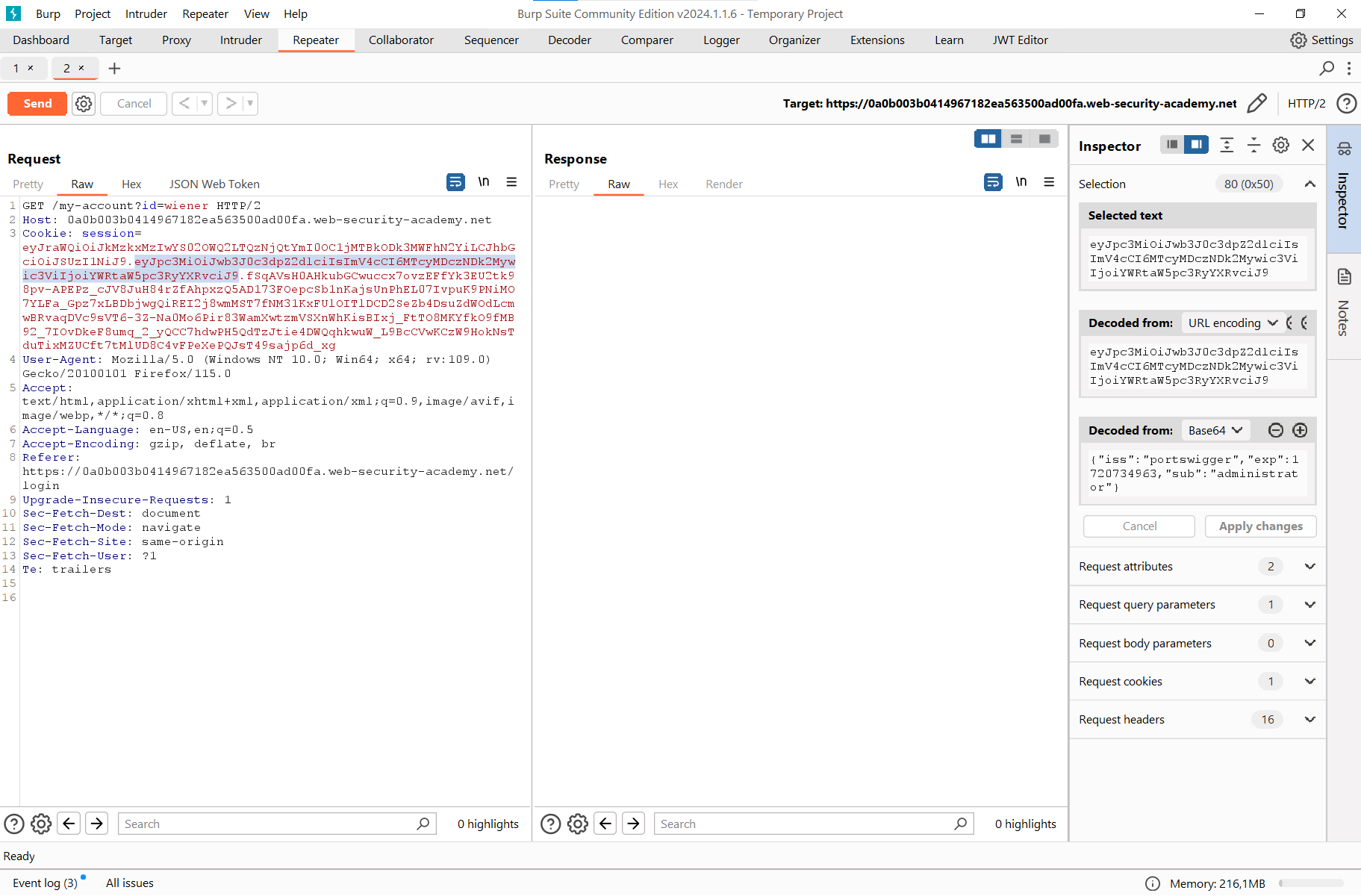
Task: Open the JWT Editor tab
Action: click(x=1020, y=40)
